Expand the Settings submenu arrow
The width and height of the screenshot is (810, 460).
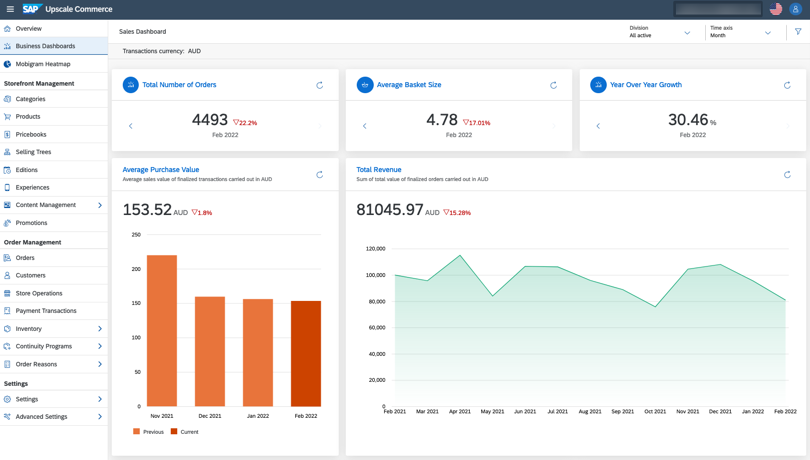tap(100, 399)
